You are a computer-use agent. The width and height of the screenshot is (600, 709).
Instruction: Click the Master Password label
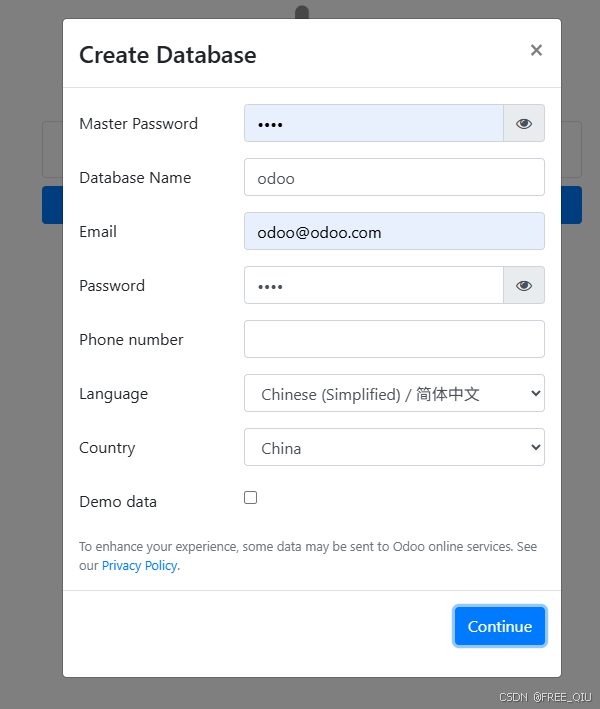(138, 124)
